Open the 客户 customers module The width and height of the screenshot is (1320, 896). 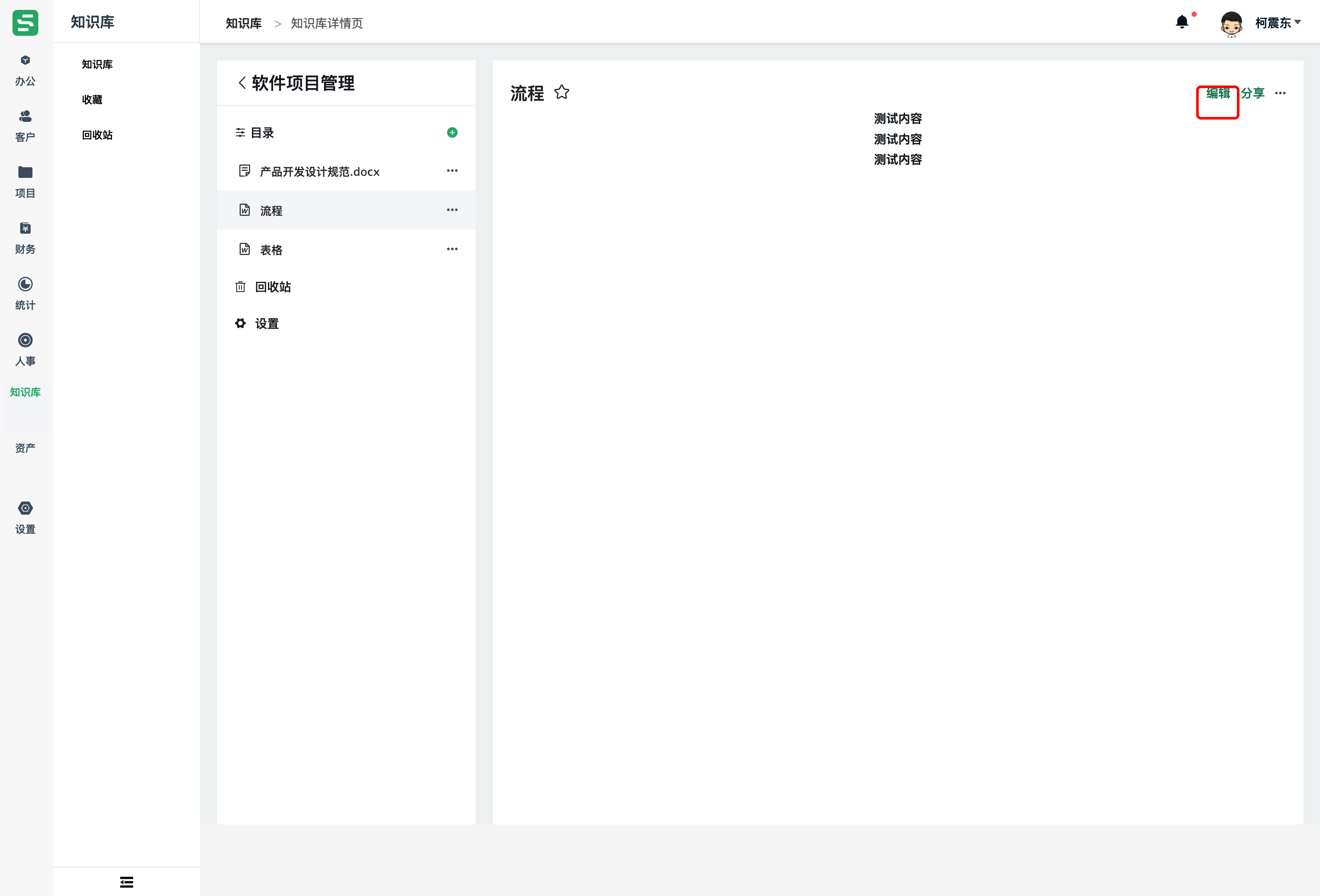tap(25, 127)
